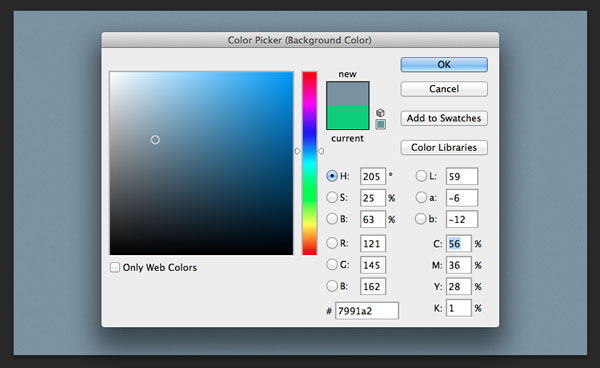
Task: Click the cyan C field showing 56
Action: [x=458, y=243]
